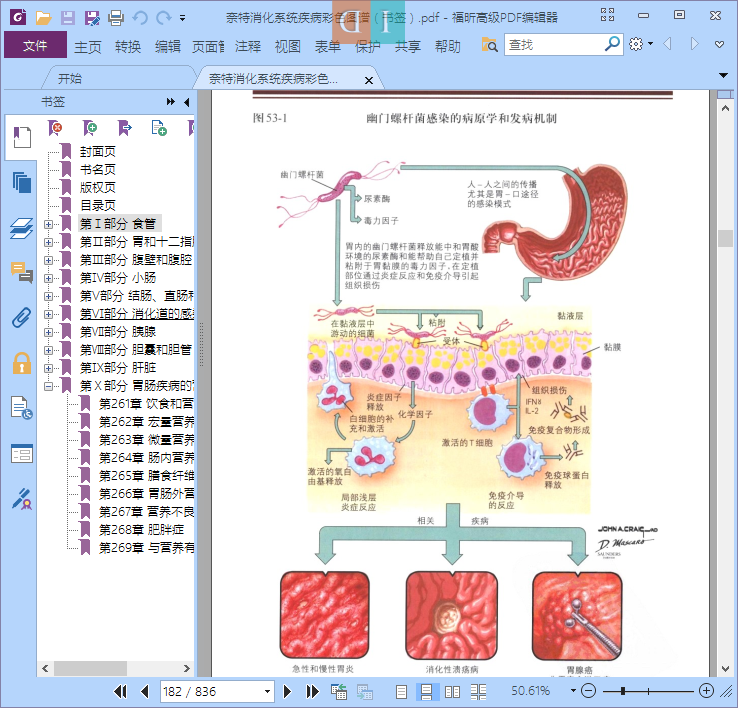Image resolution: width=738 pixels, height=708 pixels.
Task: Open the 表单 ribbon tab
Action: pyautogui.click(x=328, y=46)
